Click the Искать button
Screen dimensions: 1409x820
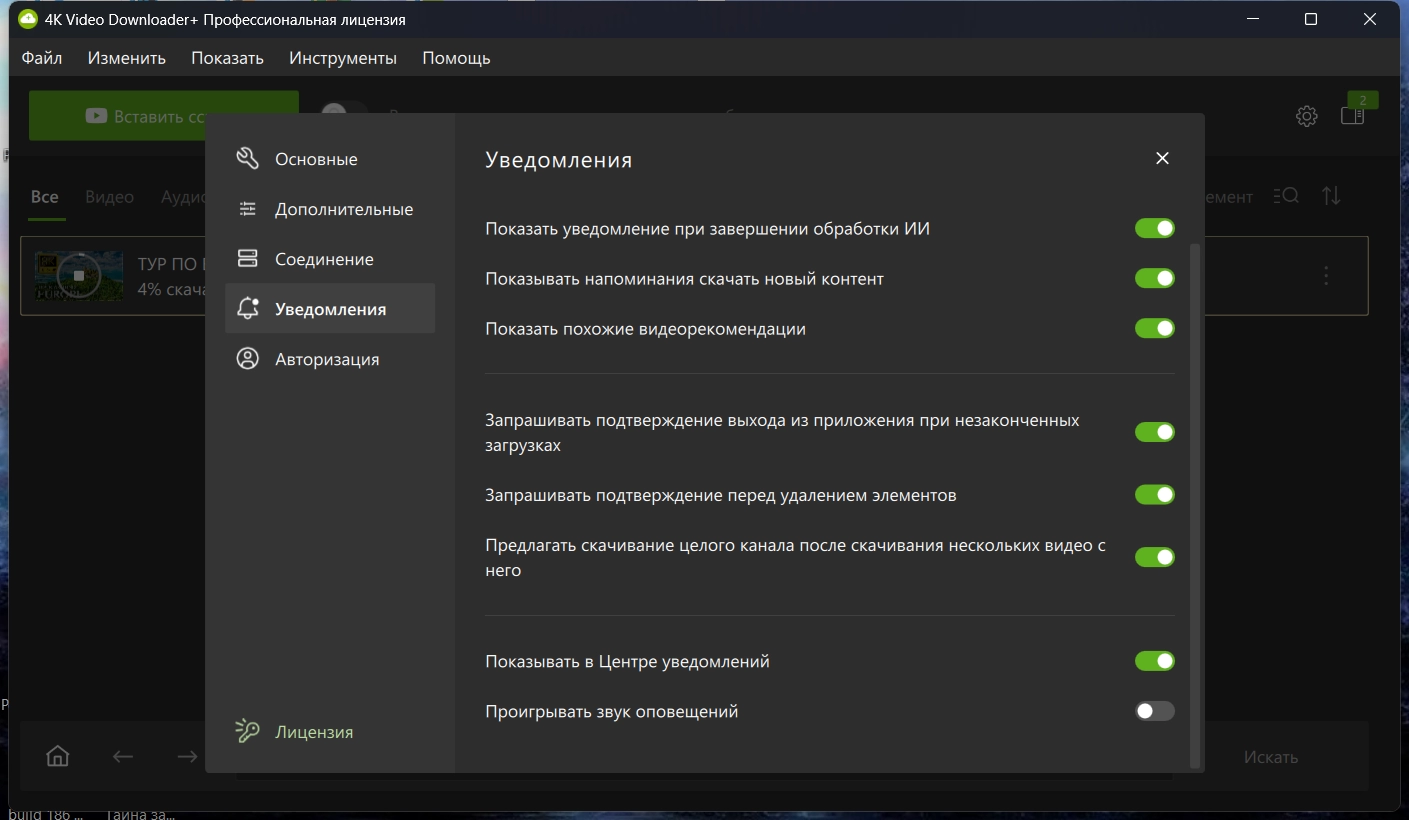click(x=1270, y=757)
